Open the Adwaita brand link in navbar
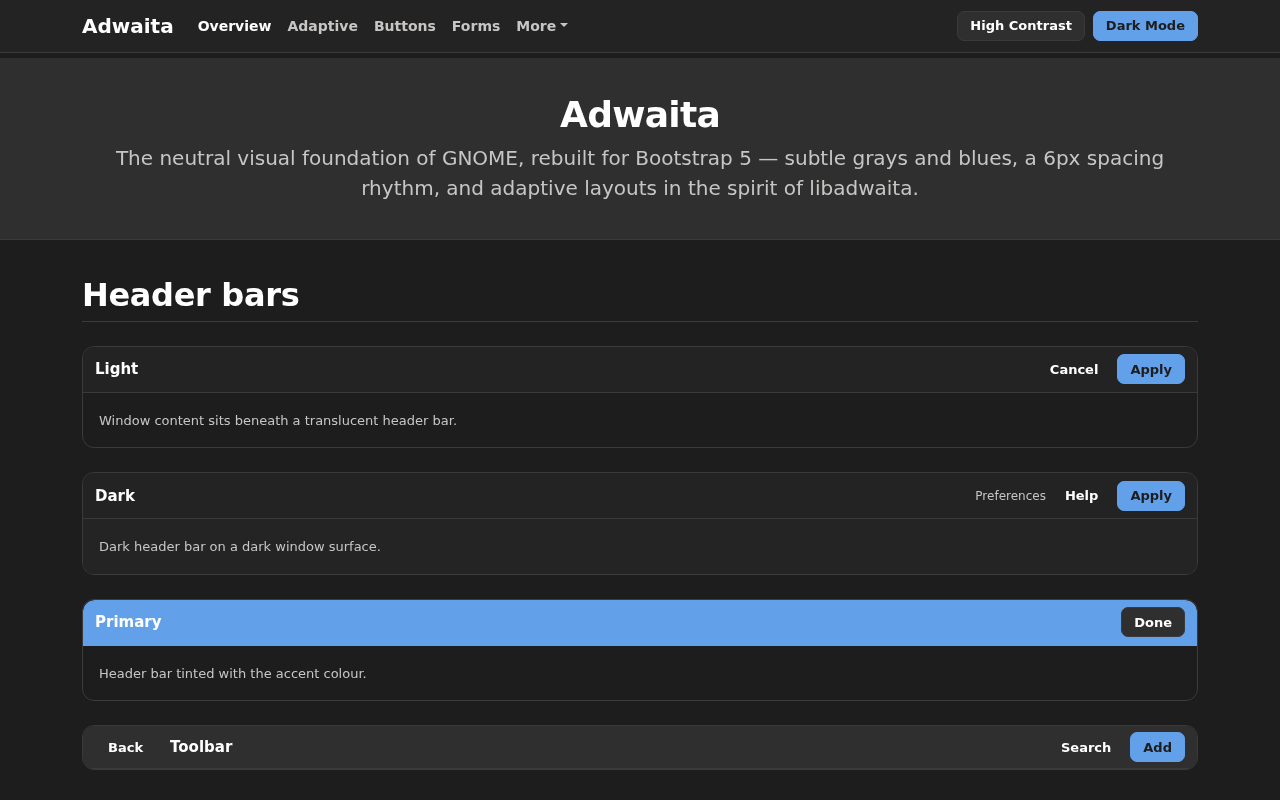Viewport: 1280px width, 800px height. [x=127, y=26]
